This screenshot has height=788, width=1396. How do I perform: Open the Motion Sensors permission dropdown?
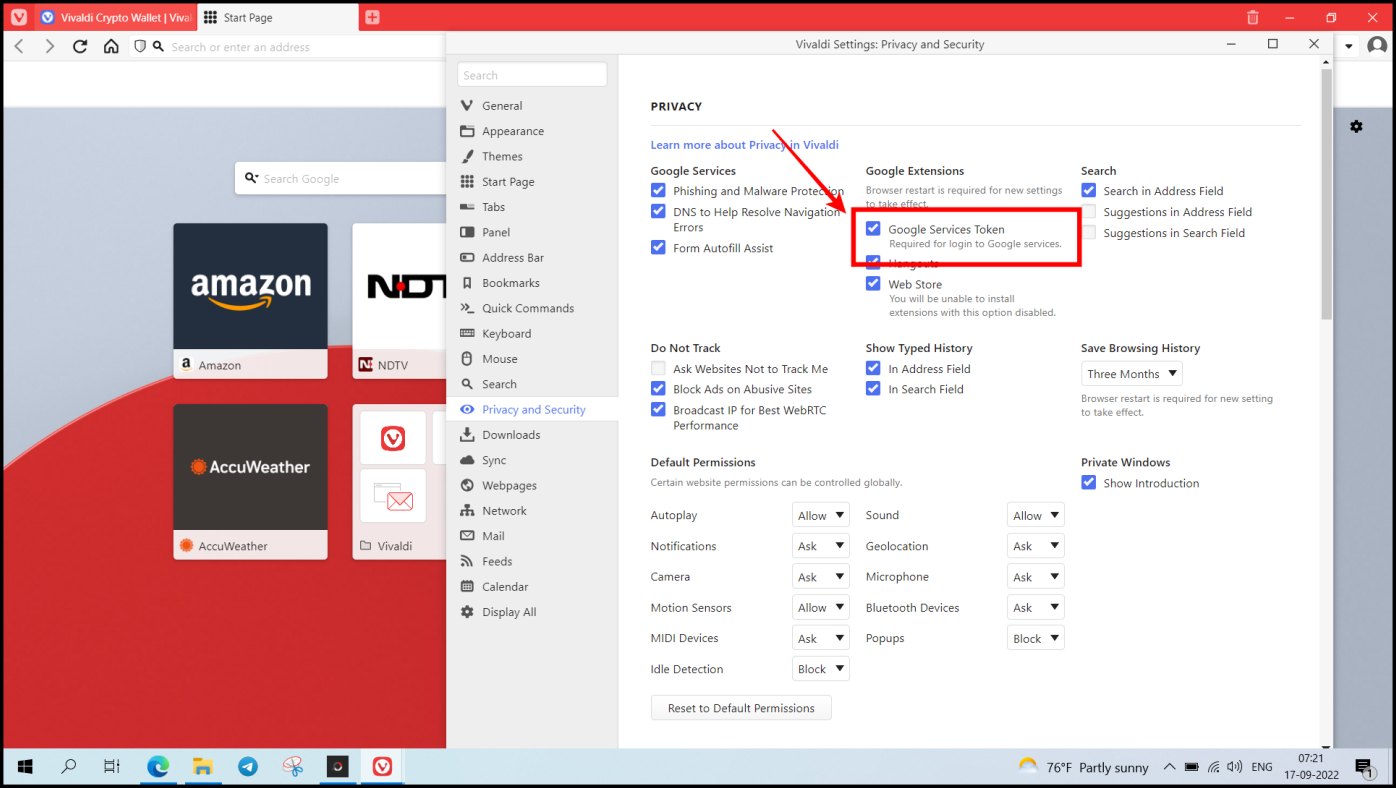[x=821, y=607]
